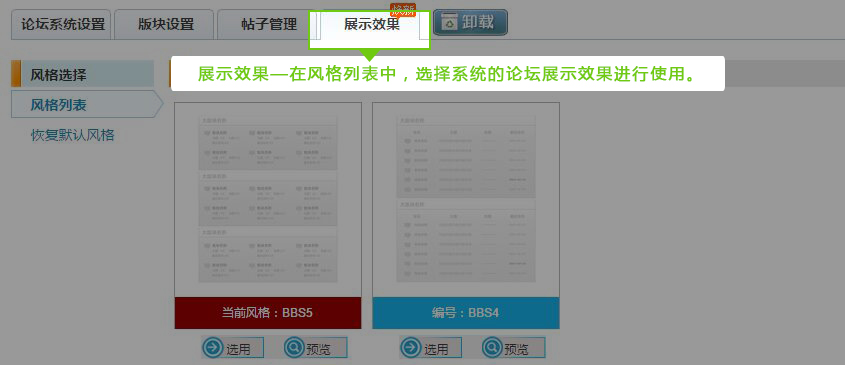Click the magnifier icon on BBS4 预览 button

pos(492,348)
